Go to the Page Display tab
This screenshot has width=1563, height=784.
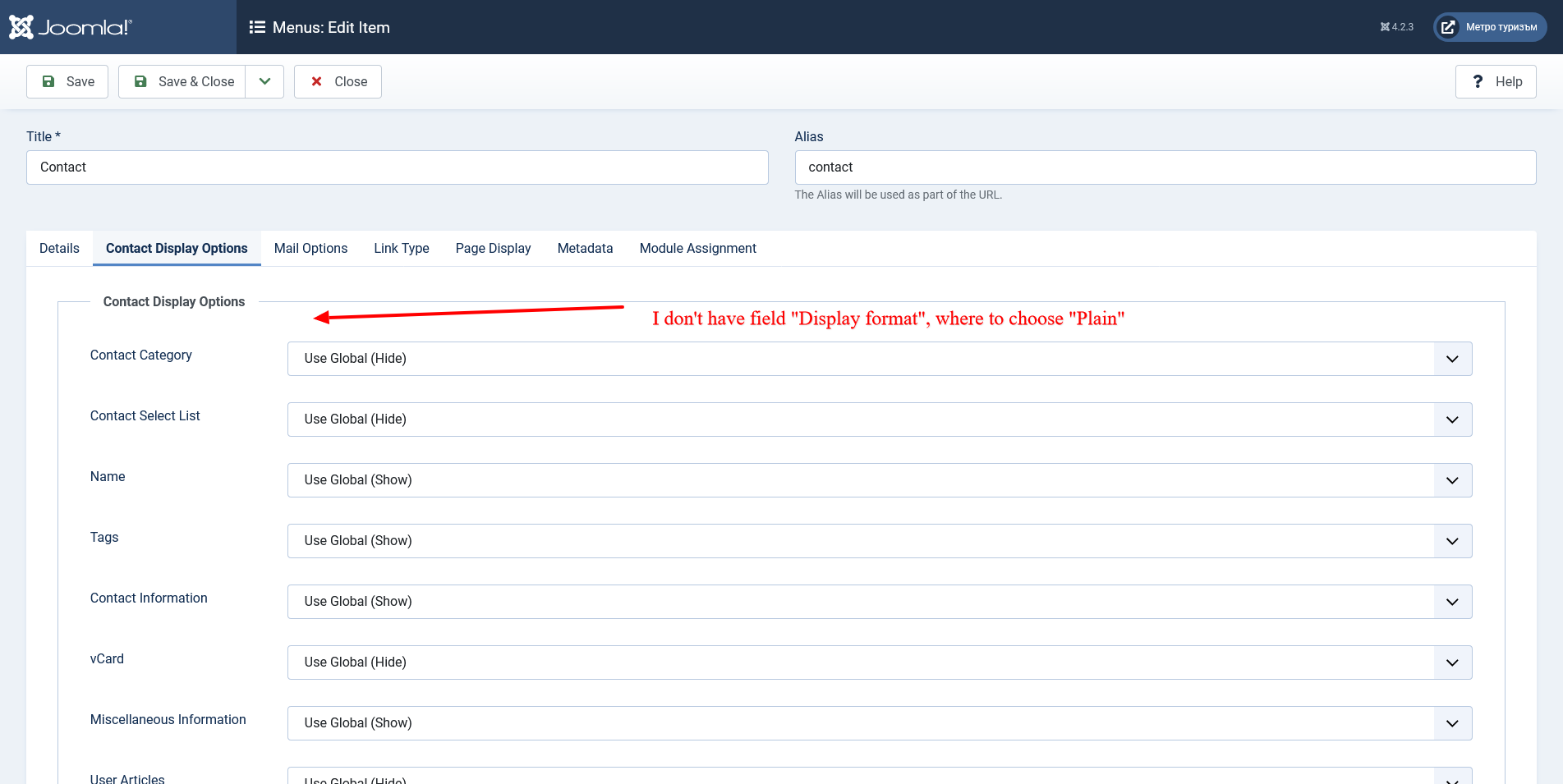point(493,249)
